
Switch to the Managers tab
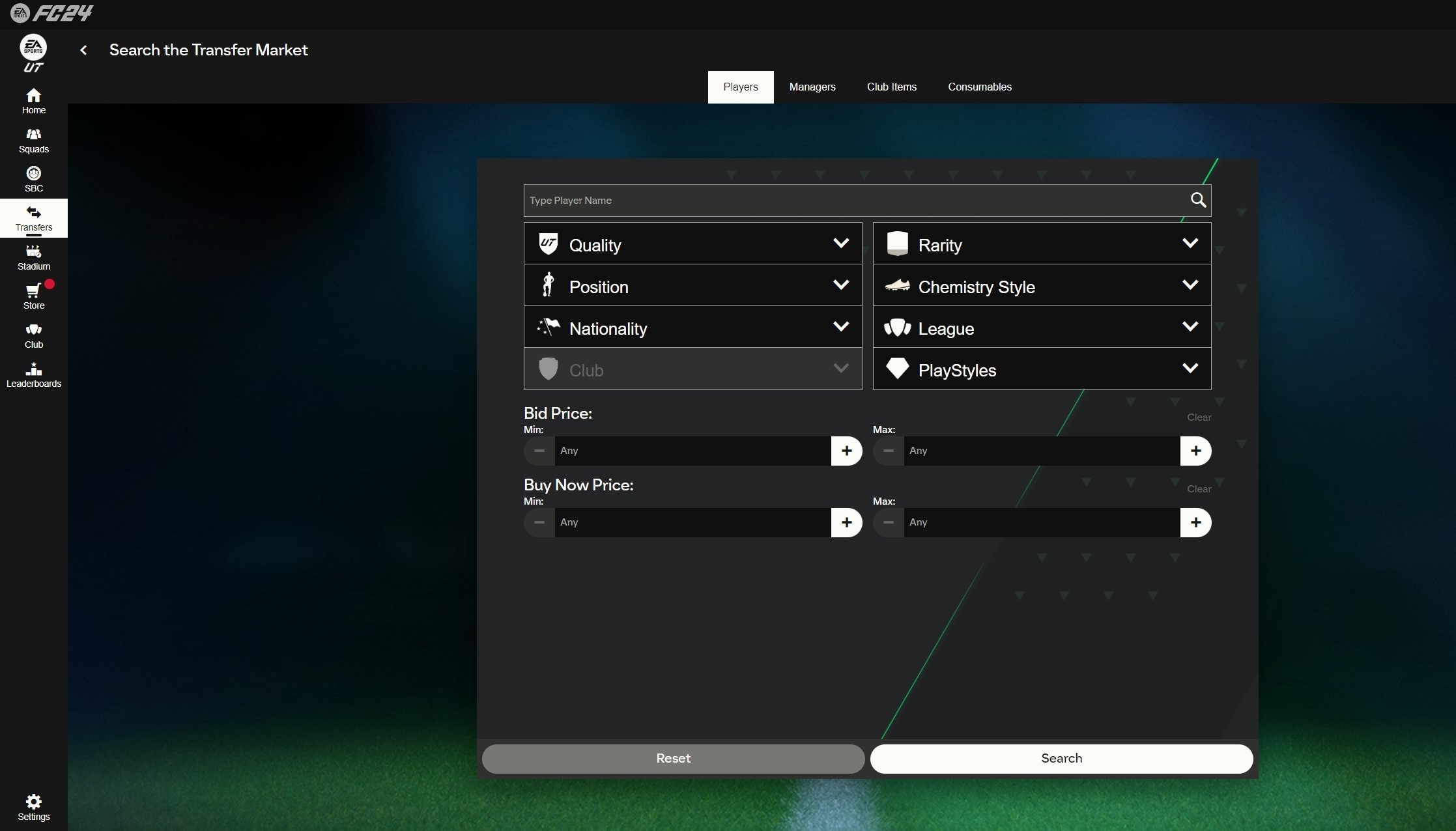coord(812,87)
